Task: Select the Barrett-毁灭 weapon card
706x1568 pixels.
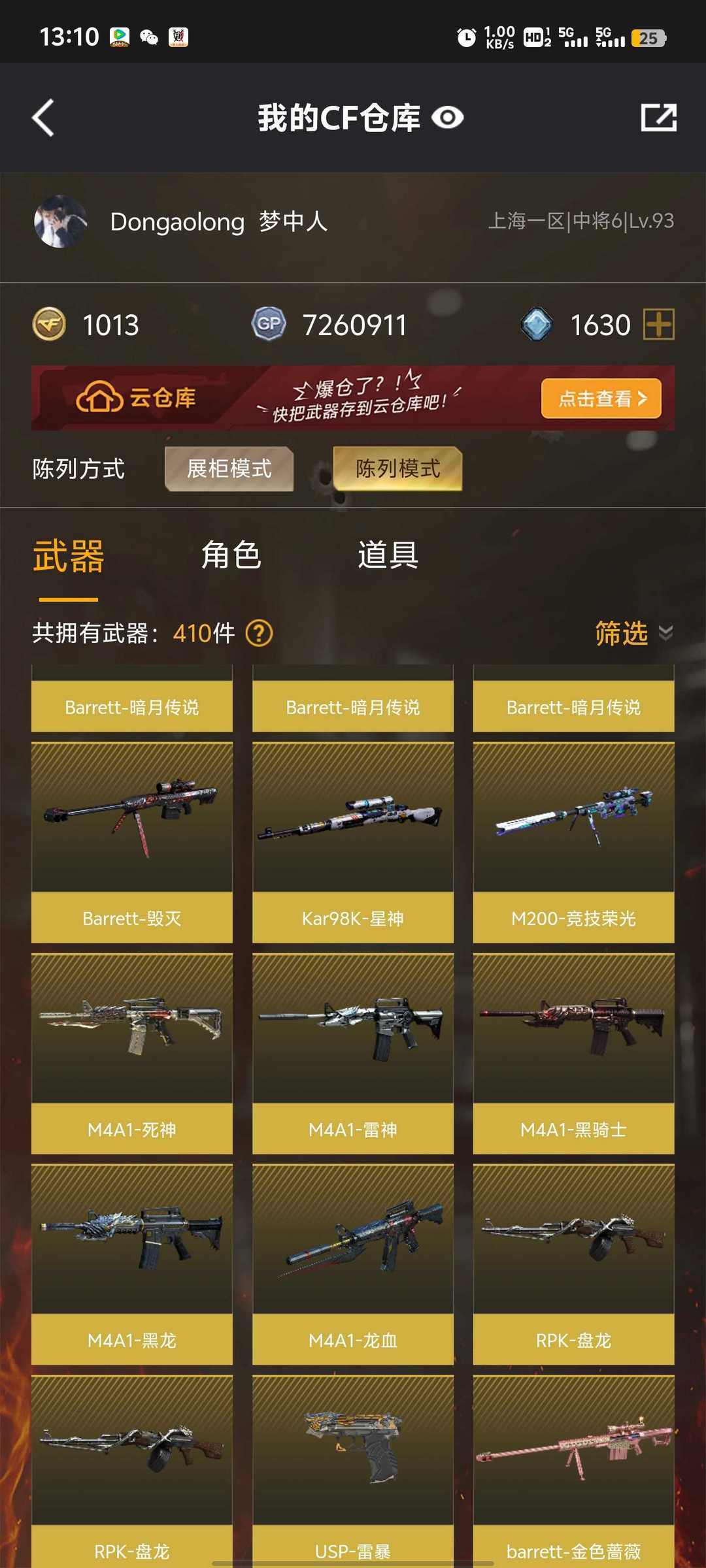Action: pos(132,843)
